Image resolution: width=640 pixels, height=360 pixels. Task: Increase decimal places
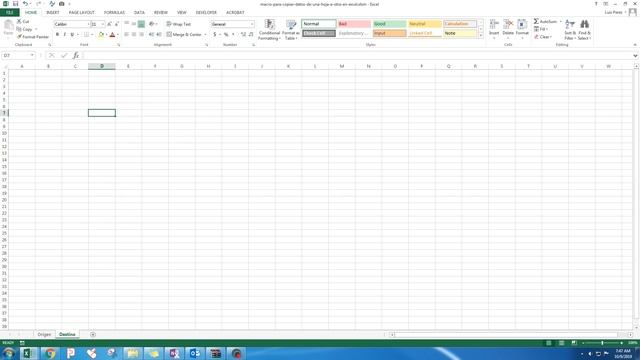pos(243,35)
